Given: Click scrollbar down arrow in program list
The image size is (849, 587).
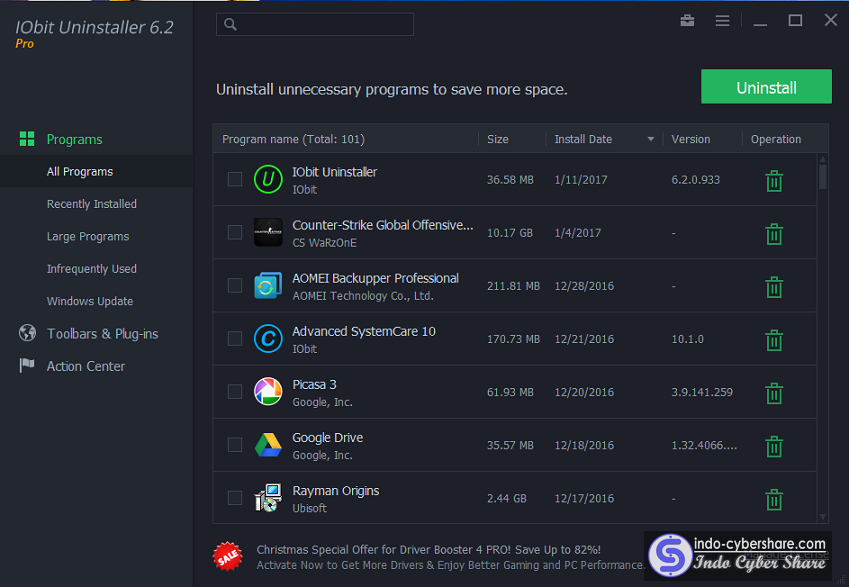Looking at the screenshot, I should pos(822,517).
